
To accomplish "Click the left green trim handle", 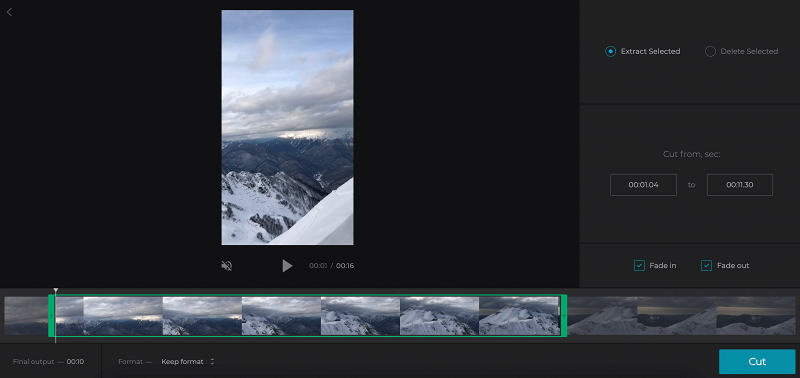I will point(51,316).
